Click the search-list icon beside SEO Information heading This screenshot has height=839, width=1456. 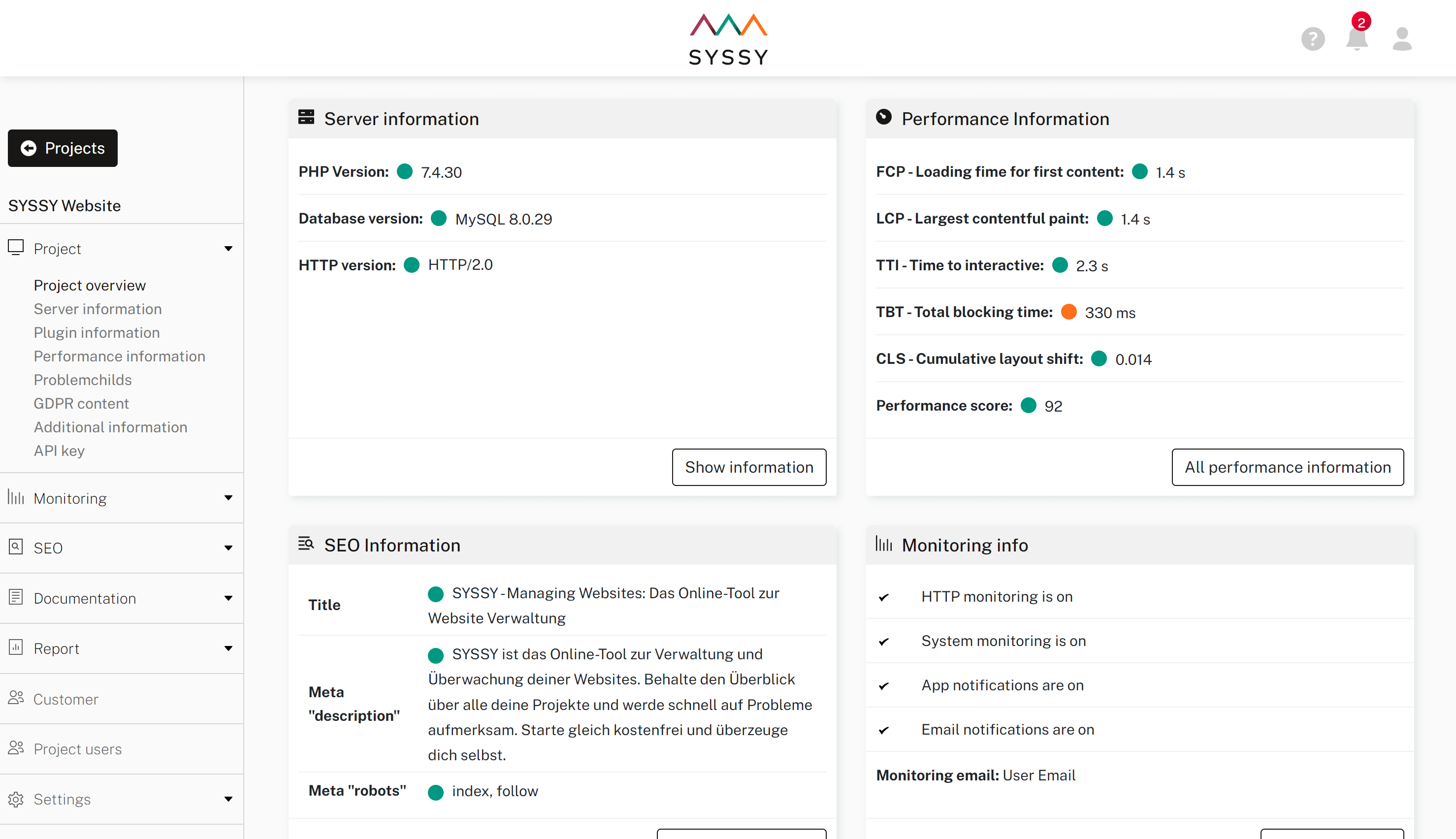click(306, 544)
